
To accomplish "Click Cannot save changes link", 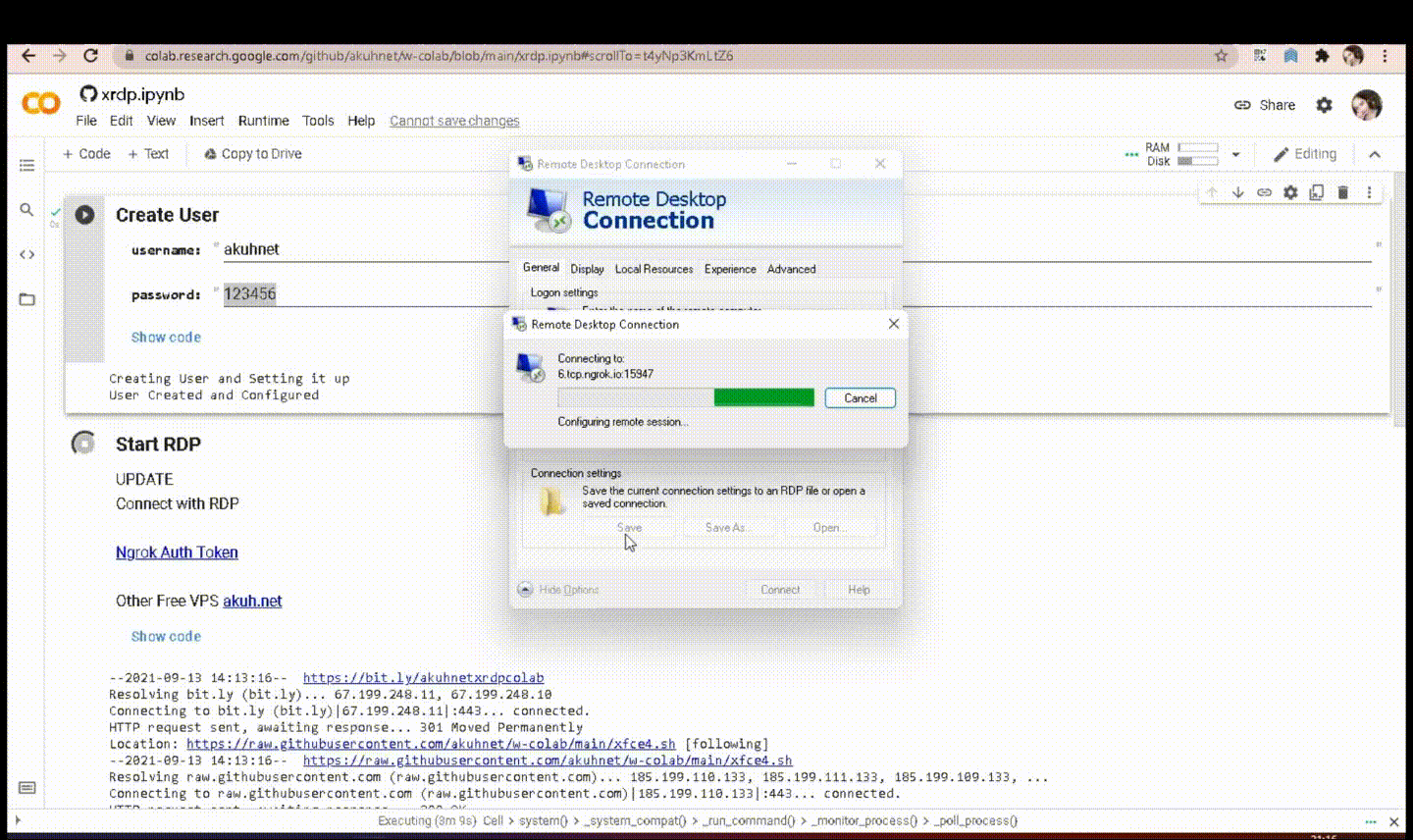I will (x=454, y=121).
